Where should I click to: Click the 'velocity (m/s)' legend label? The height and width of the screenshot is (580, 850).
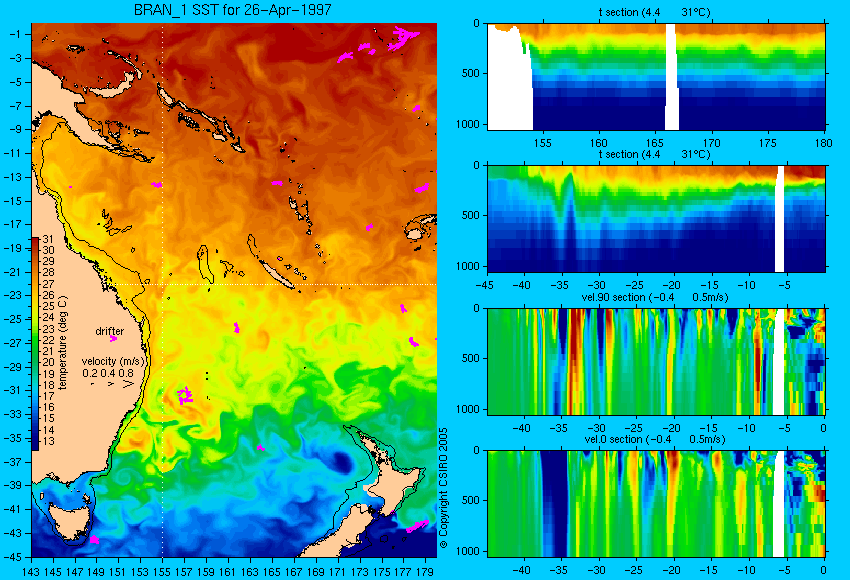pos(113,361)
